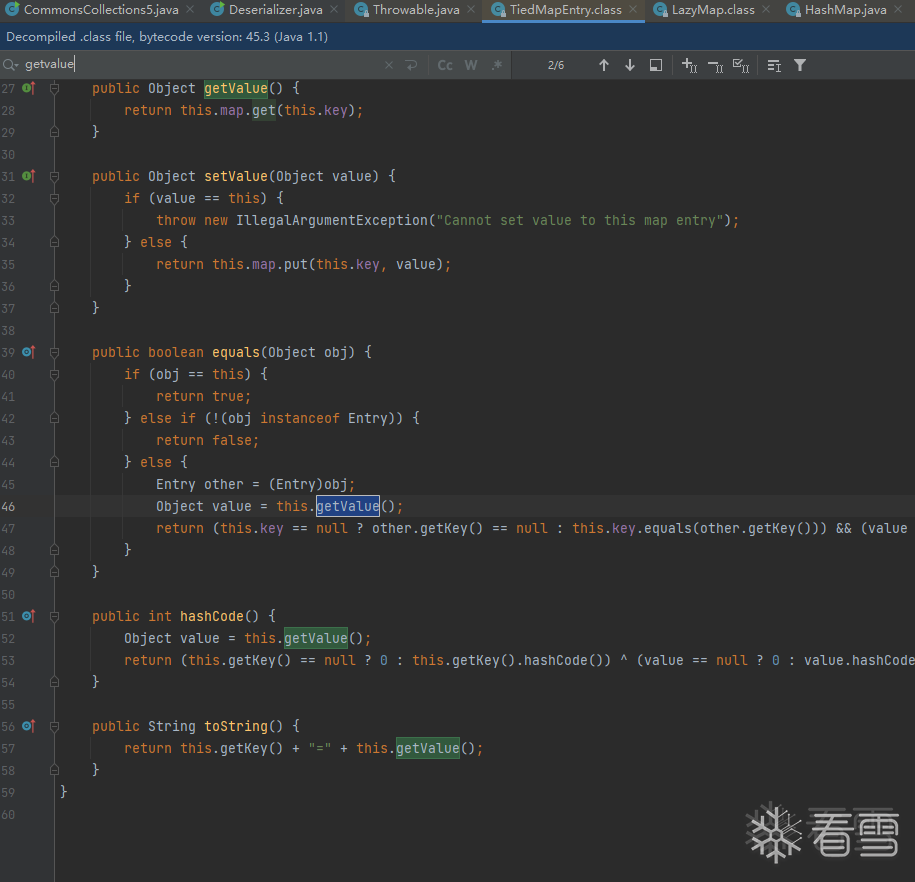Screen dimensions: 915x882
Task: Click the decompiled class file banner
Action: click(x=458, y=37)
